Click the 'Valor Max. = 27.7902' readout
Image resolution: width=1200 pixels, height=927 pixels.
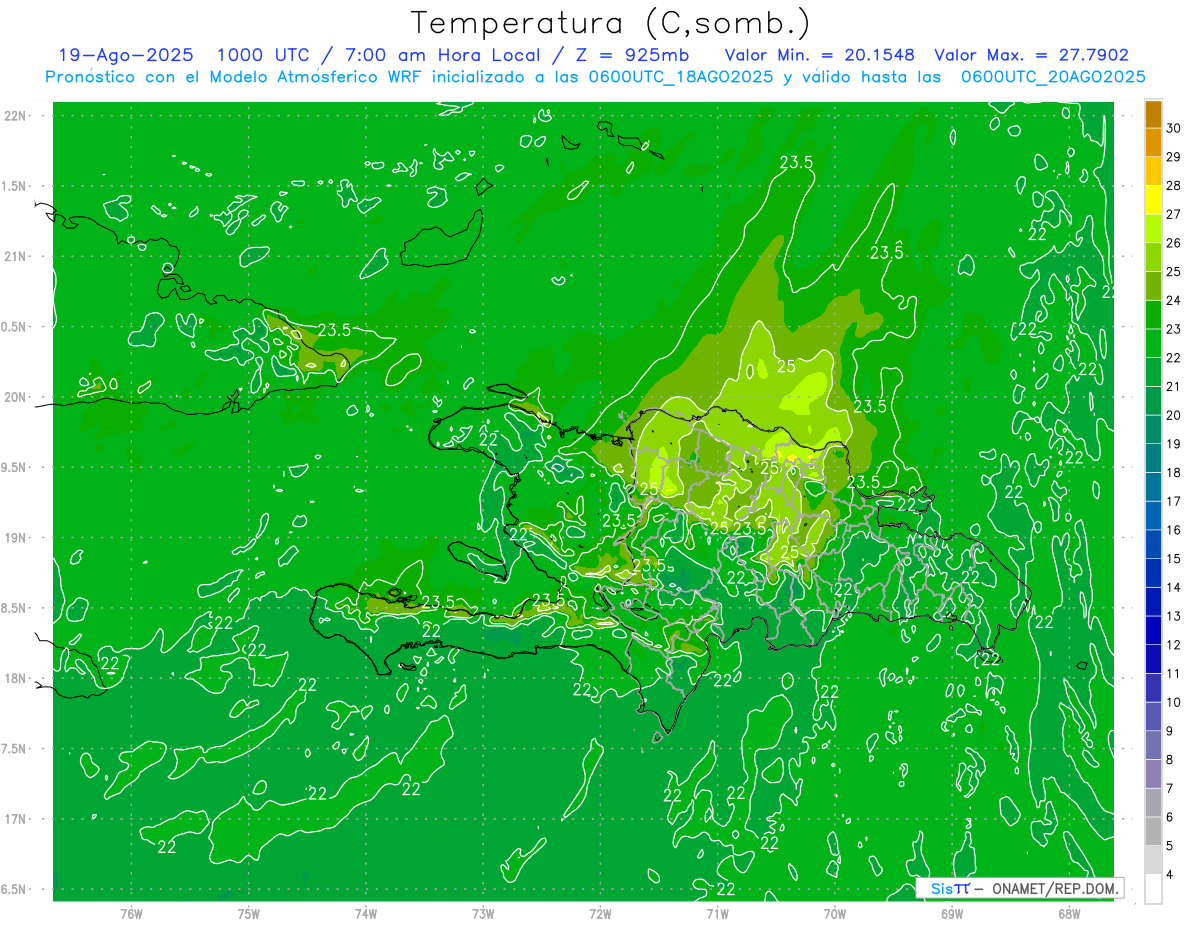(x=1031, y=56)
